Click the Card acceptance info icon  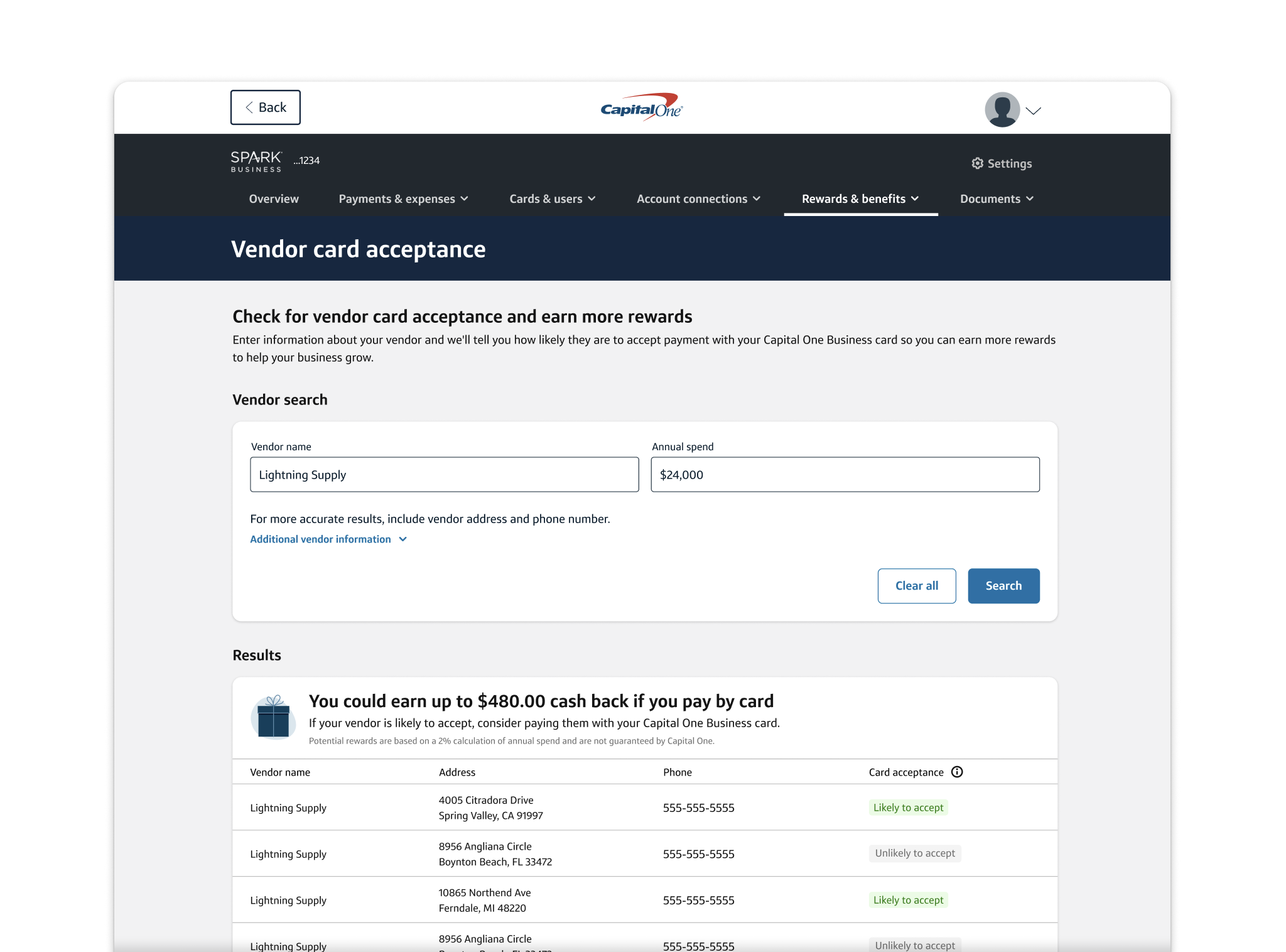click(957, 772)
